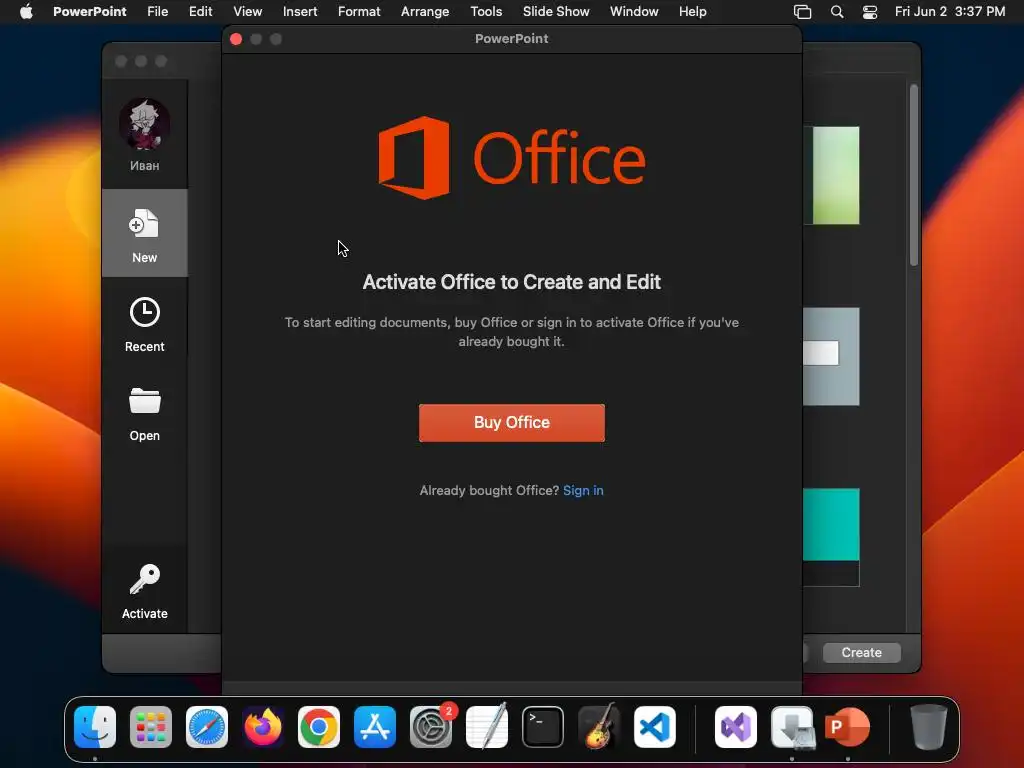The height and width of the screenshot is (768, 1024).
Task: Open the Window menu
Action: (x=634, y=12)
